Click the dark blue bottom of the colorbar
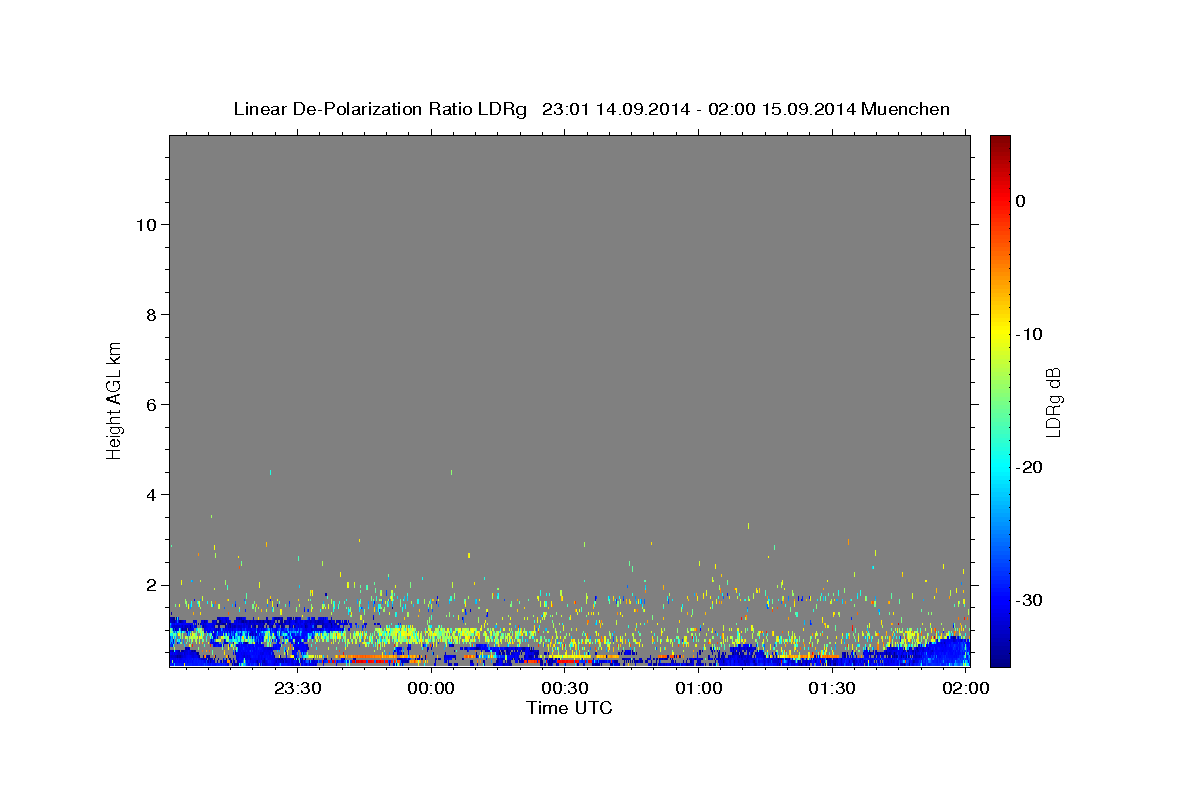 pyautogui.click(x=1000, y=655)
